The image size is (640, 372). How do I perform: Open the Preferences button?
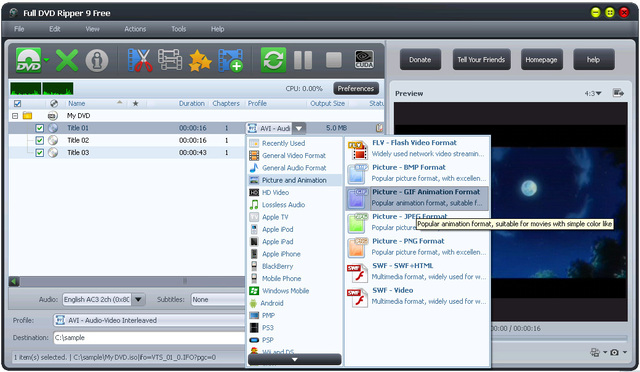356,89
